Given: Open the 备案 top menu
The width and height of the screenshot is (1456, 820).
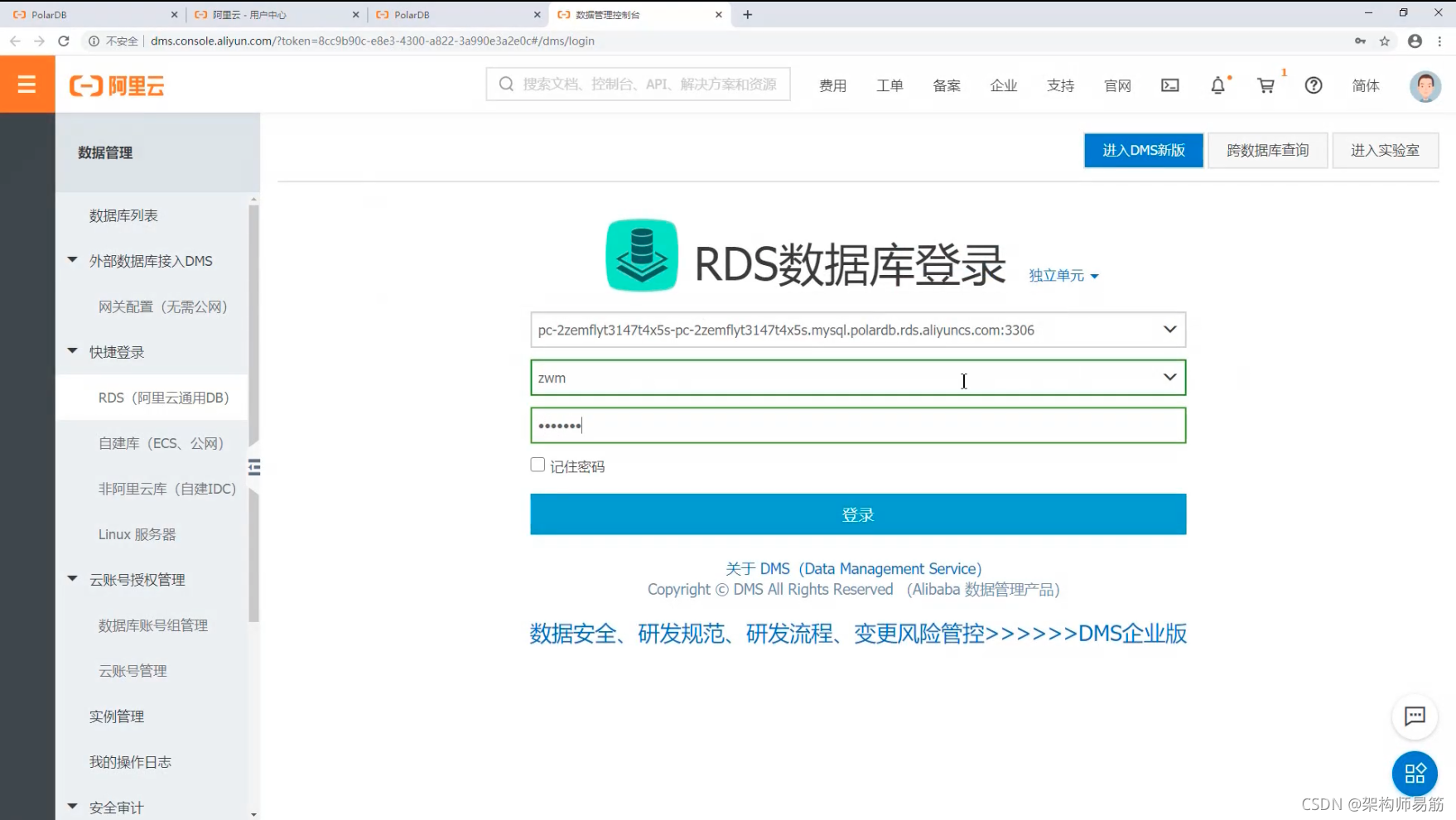Looking at the screenshot, I should tap(947, 85).
